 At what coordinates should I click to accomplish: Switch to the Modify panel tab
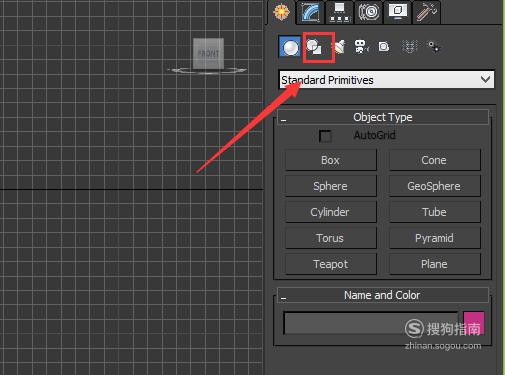[310, 12]
